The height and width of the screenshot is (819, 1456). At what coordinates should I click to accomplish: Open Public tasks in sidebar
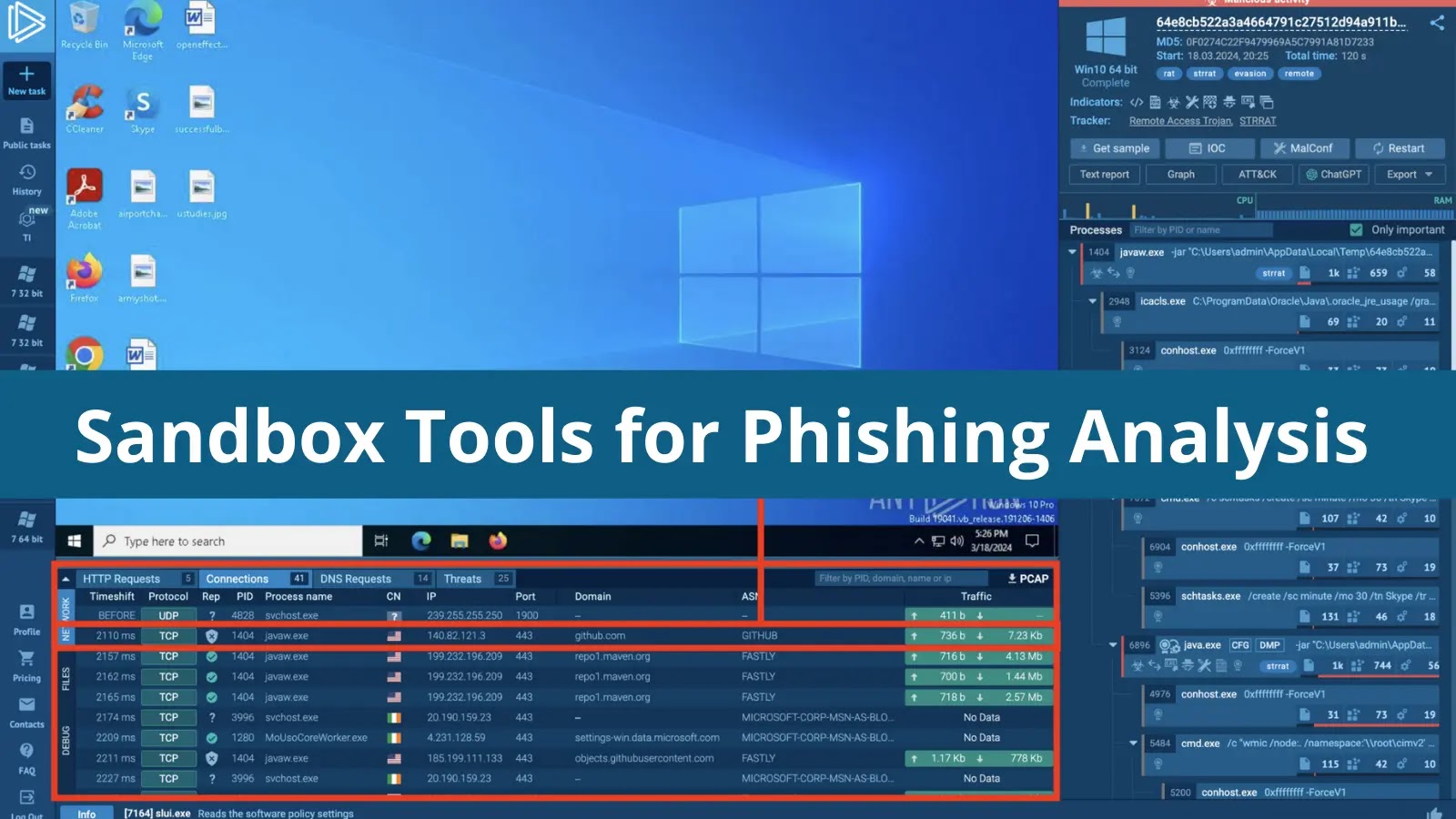(26, 126)
